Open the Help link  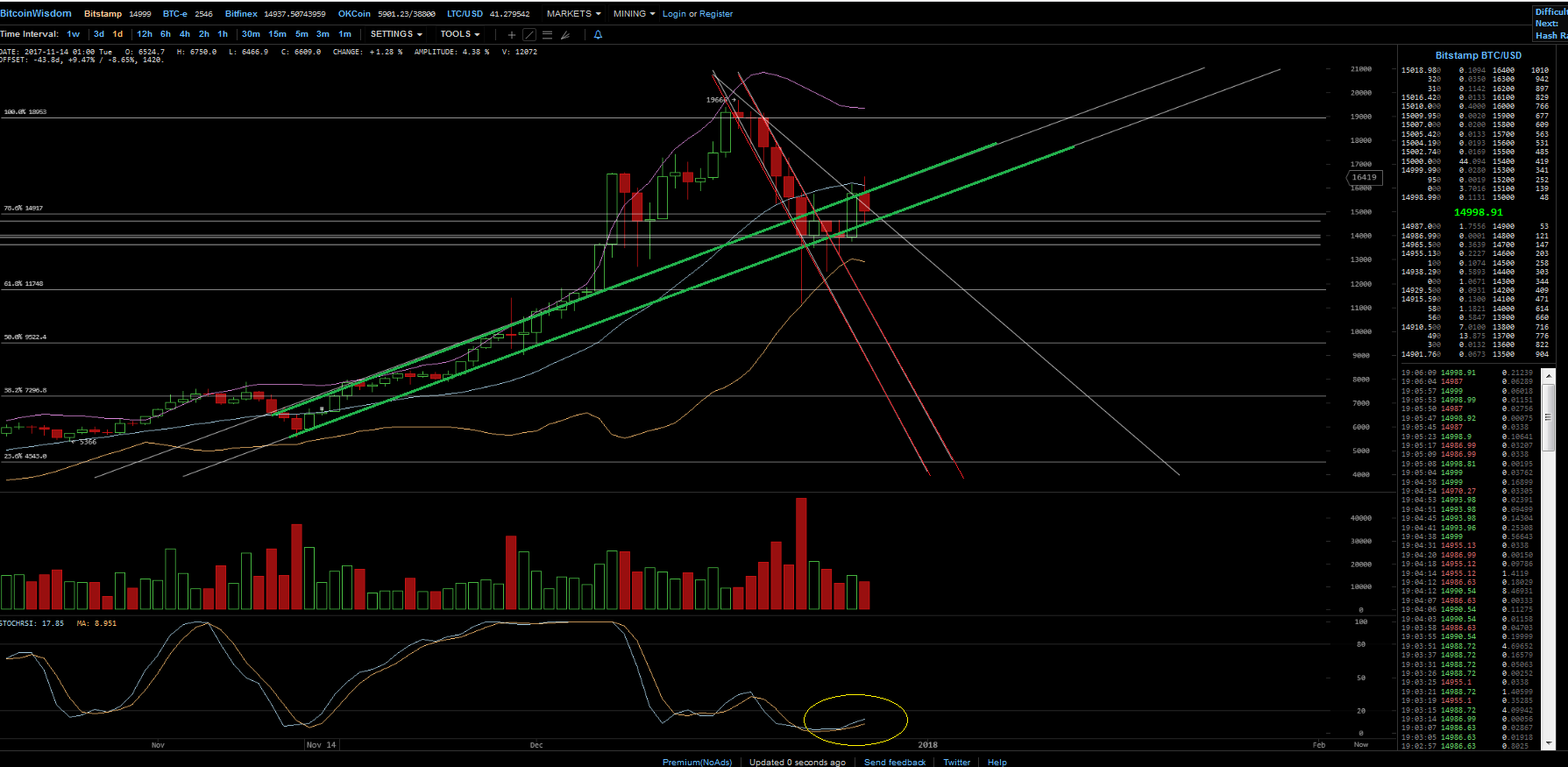[x=997, y=762]
